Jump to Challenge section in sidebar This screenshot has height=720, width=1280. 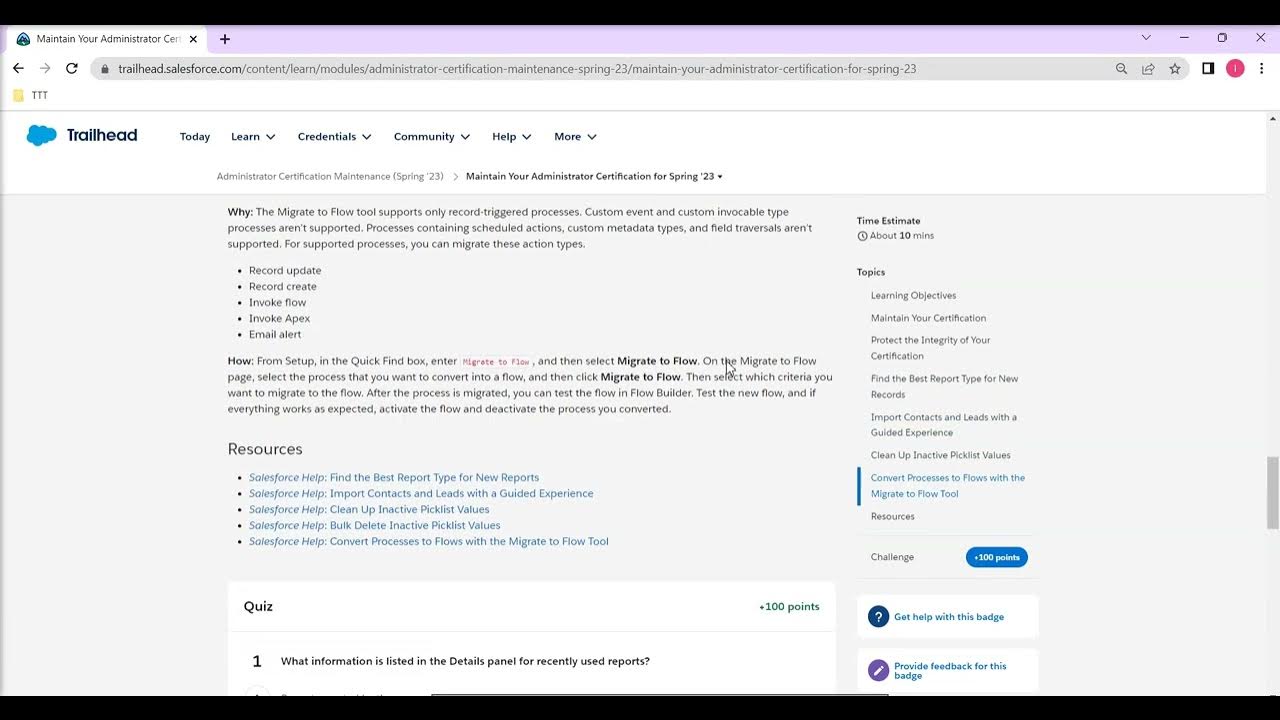(892, 557)
